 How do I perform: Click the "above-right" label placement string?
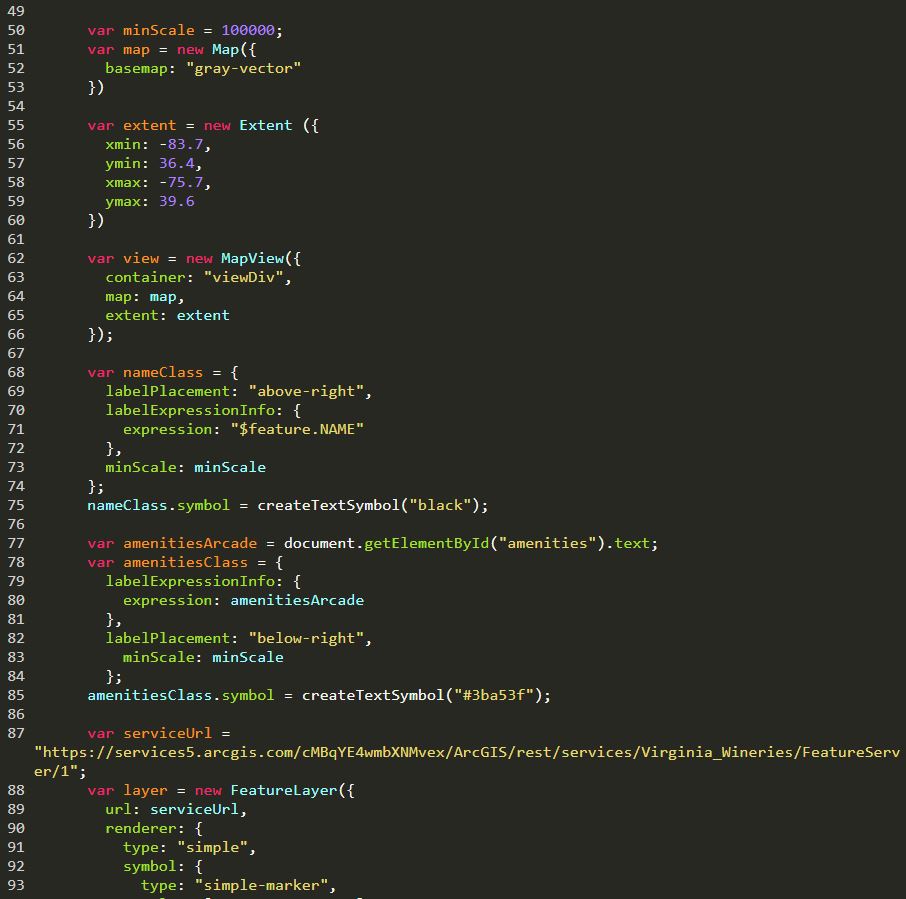[x=310, y=391]
